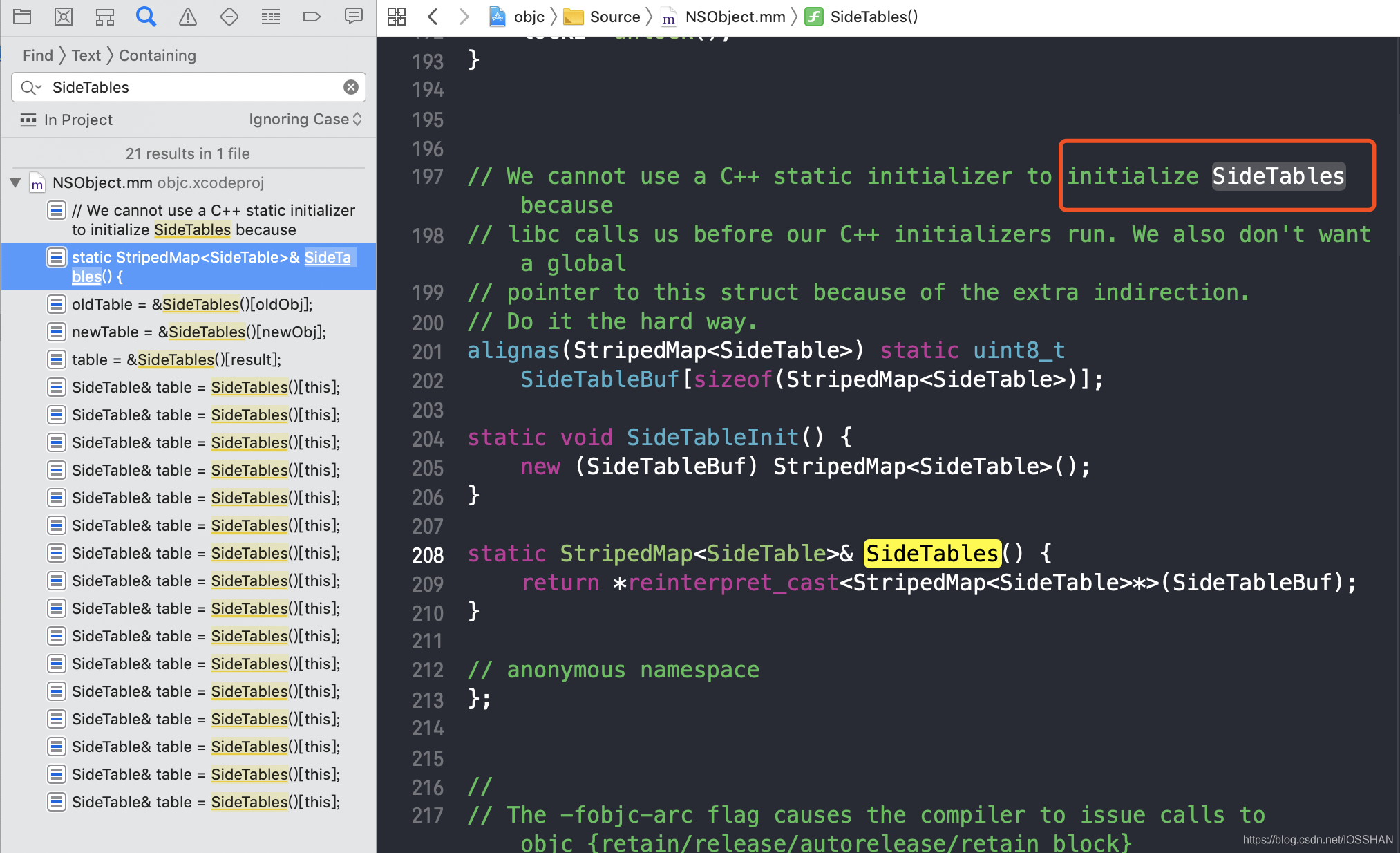
Task: Collapse the NSObject.mm results group
Action: (x=15, y=182)
